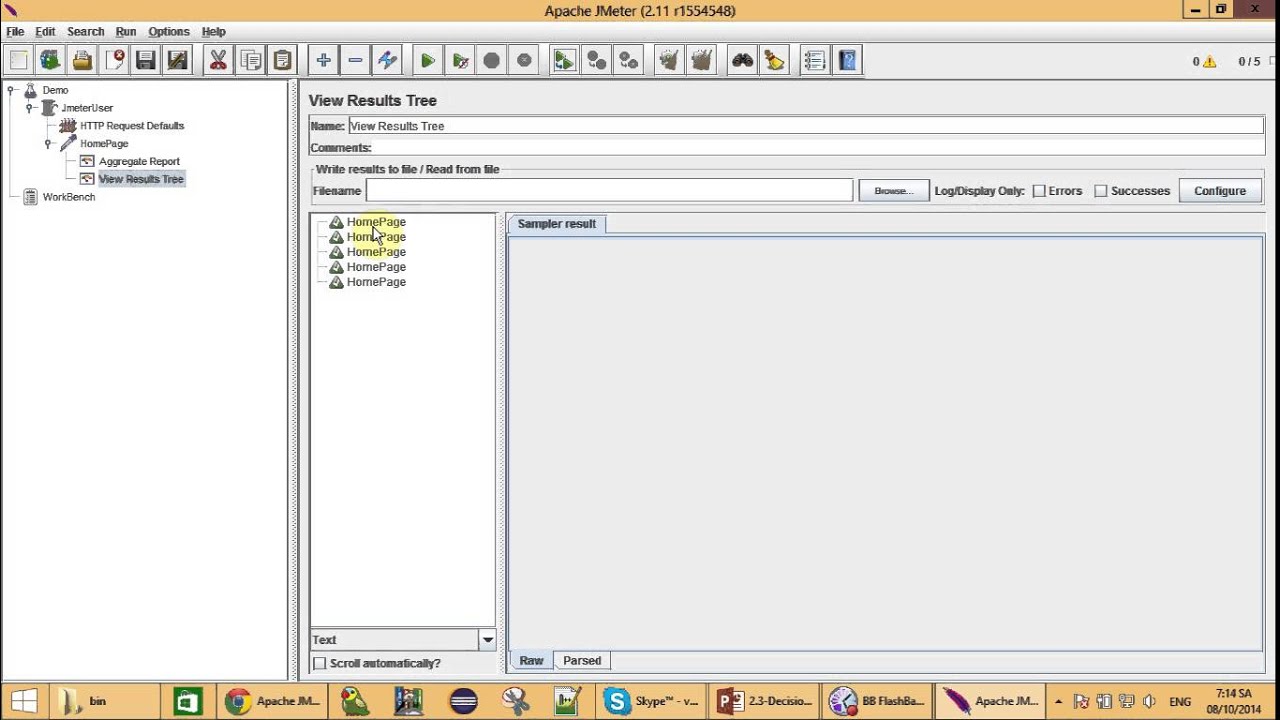Click the warning triangle error counter icon
Image resolution: width=1280 pixels, height=720 pixels.
click(1210, 62)
